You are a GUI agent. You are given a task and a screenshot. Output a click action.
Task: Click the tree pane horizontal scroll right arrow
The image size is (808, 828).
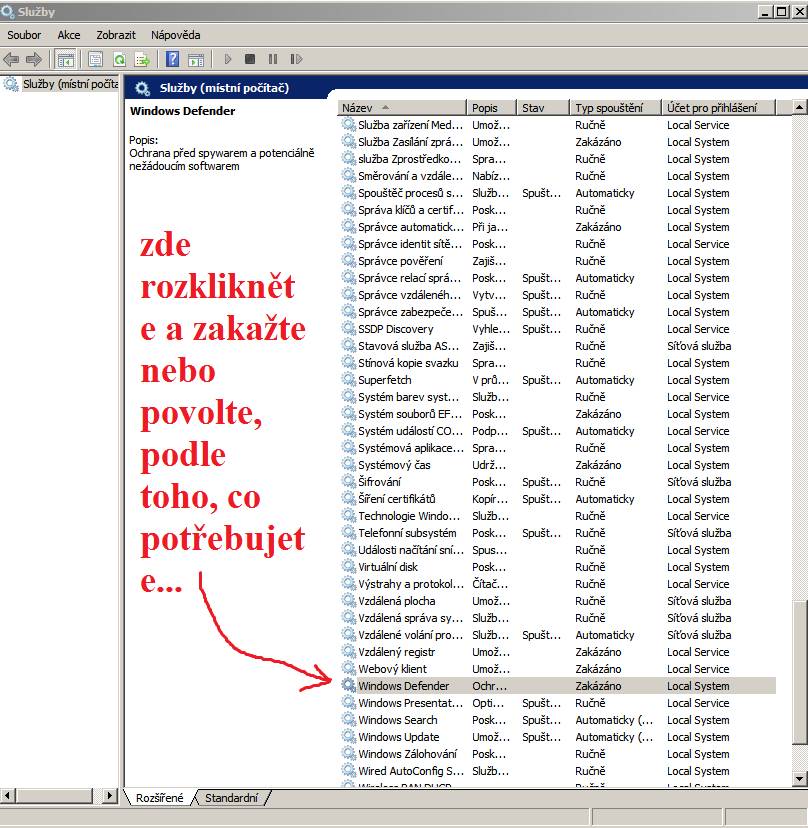(109, 795)
